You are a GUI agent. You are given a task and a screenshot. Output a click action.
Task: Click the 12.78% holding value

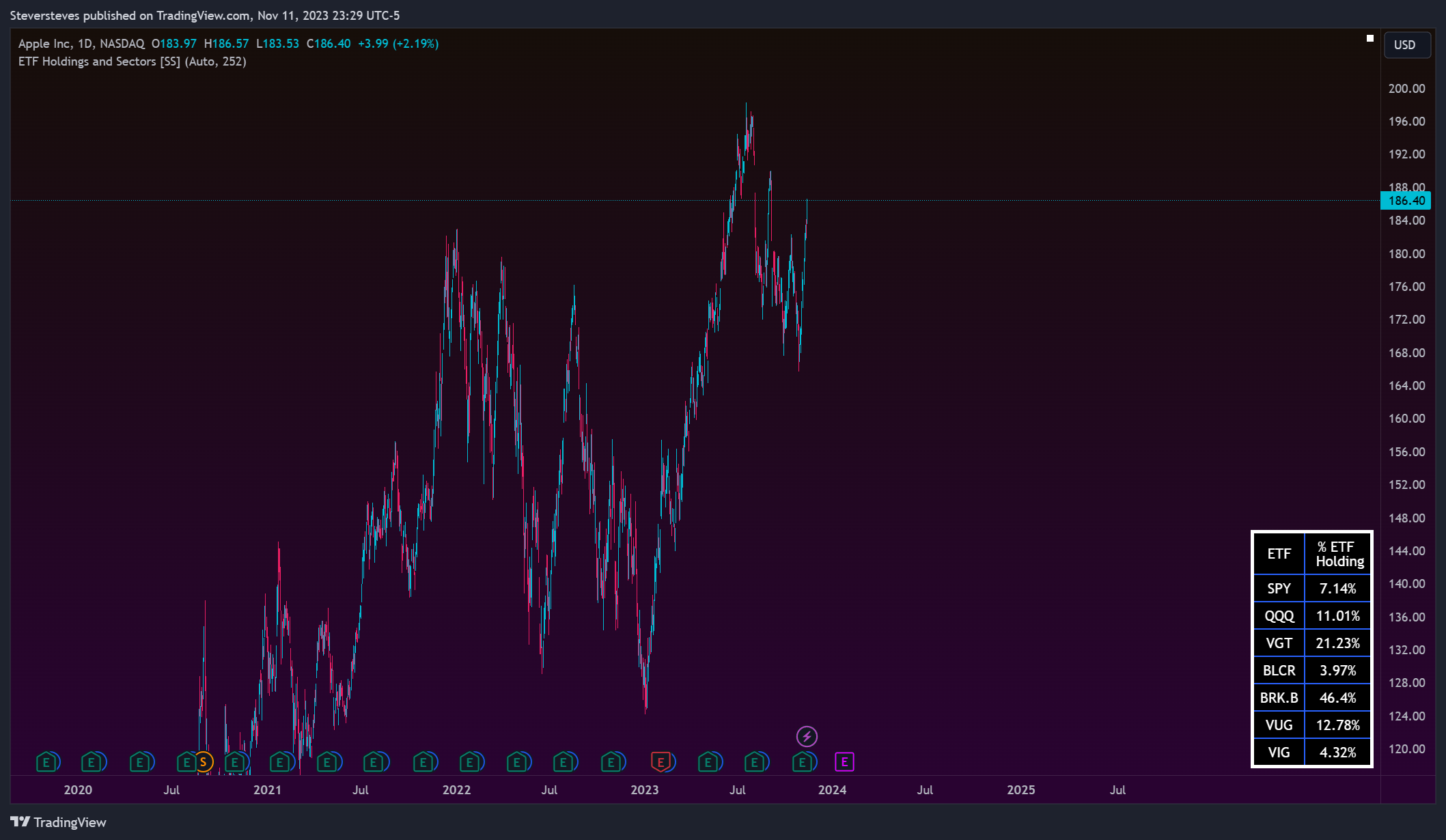click(x=1338, y=725)
